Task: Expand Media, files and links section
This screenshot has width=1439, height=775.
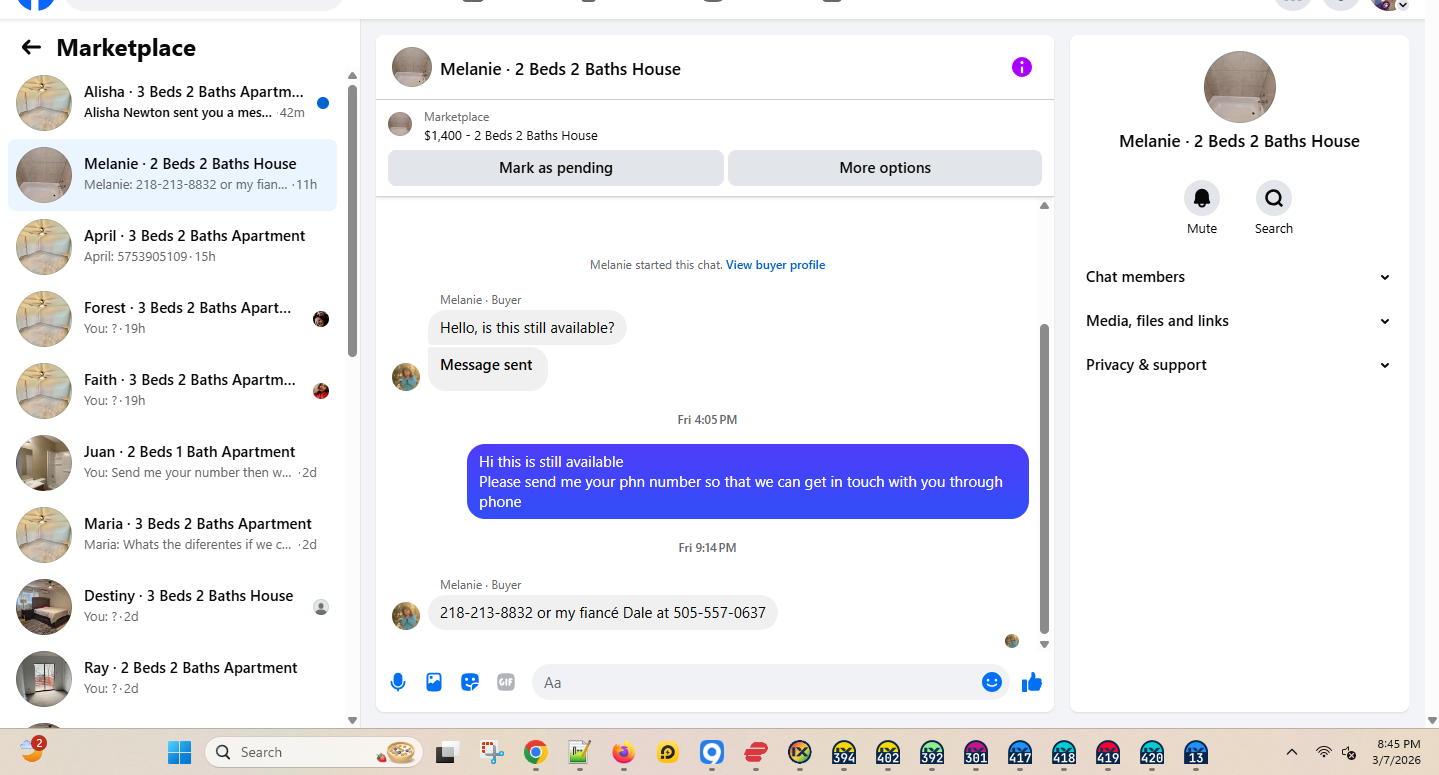Action: [x=1238, y=321]
